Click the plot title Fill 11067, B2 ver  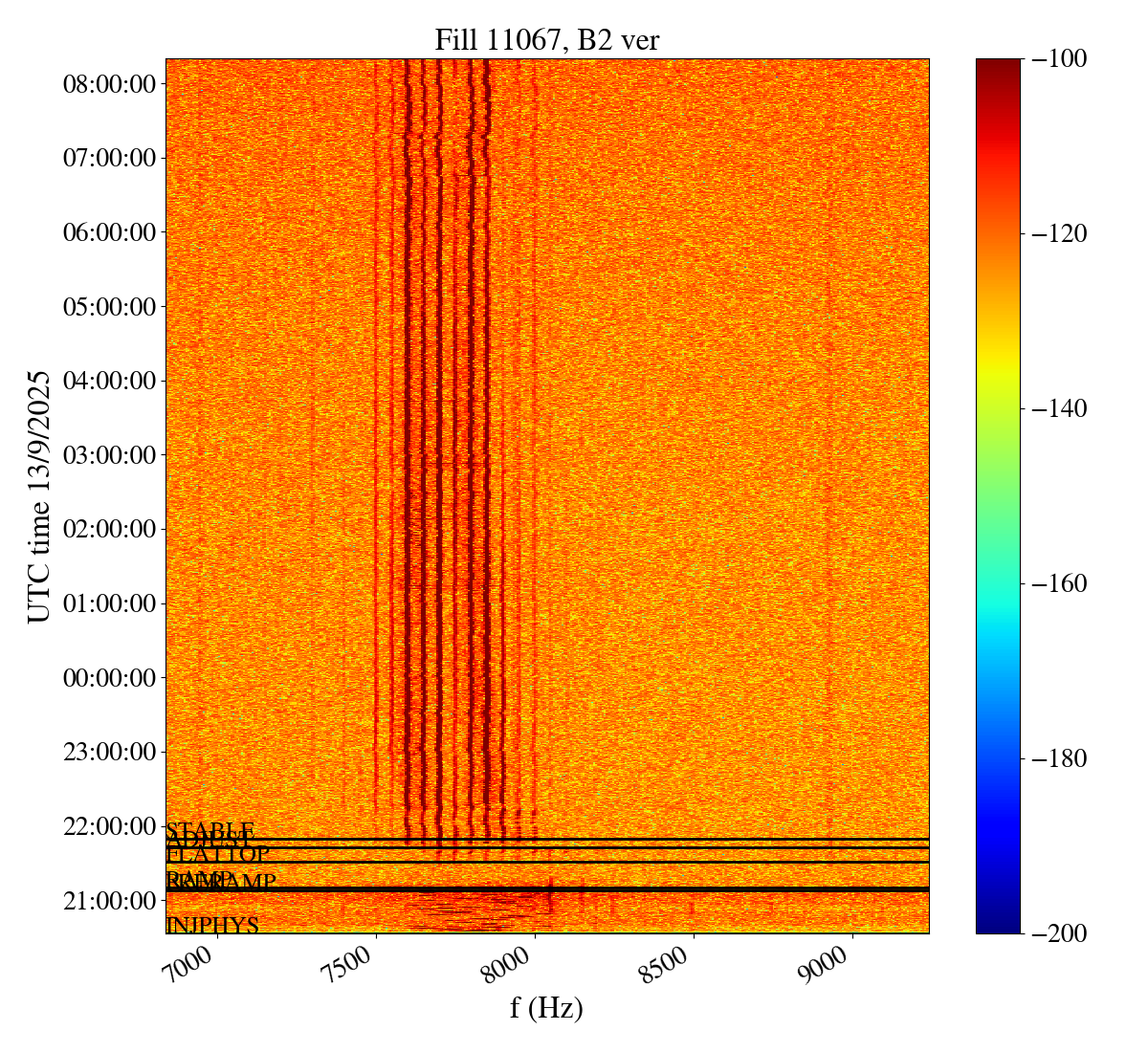[x=546, y=39]
